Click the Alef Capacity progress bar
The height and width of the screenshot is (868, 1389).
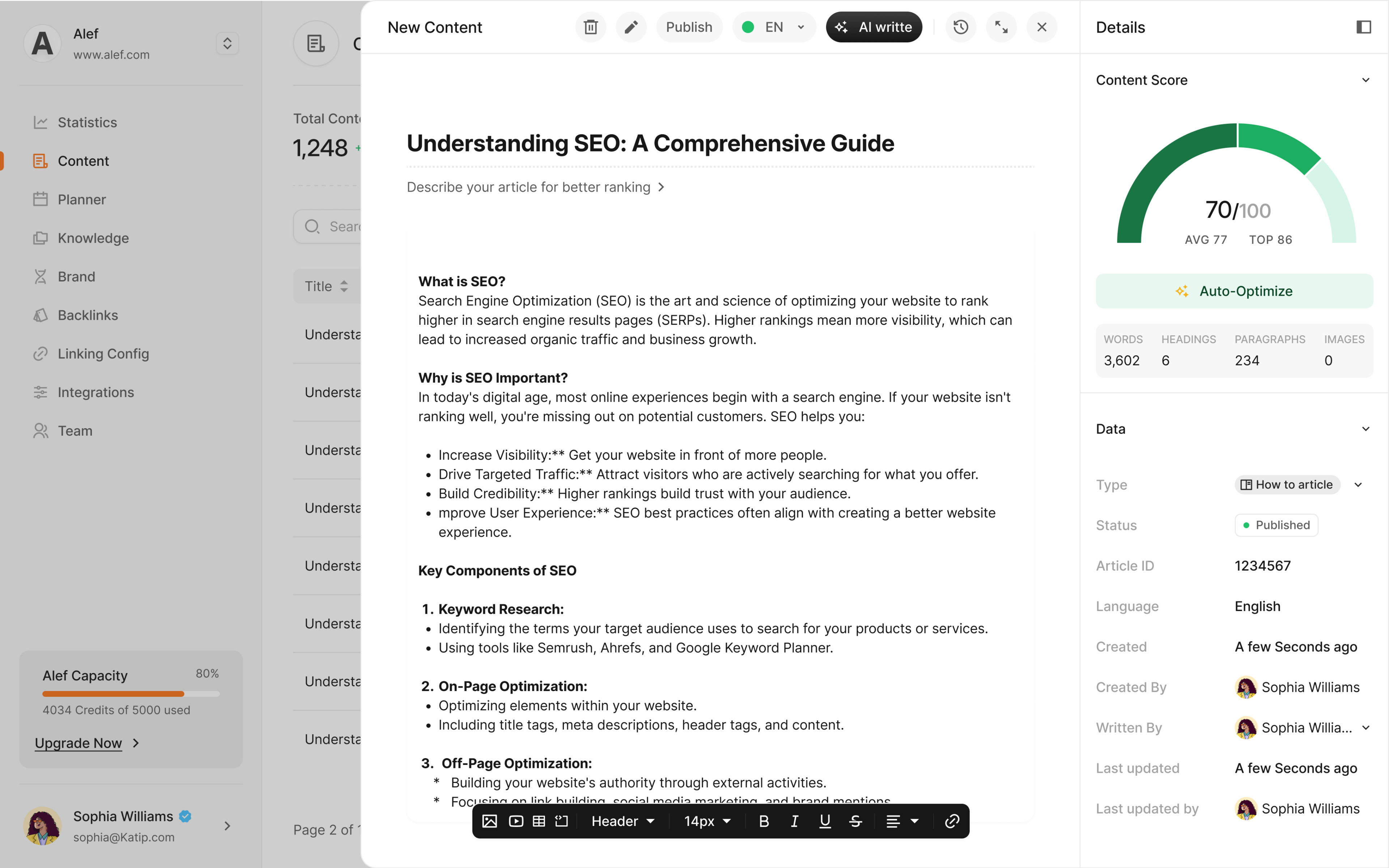(x=131, y=693)
